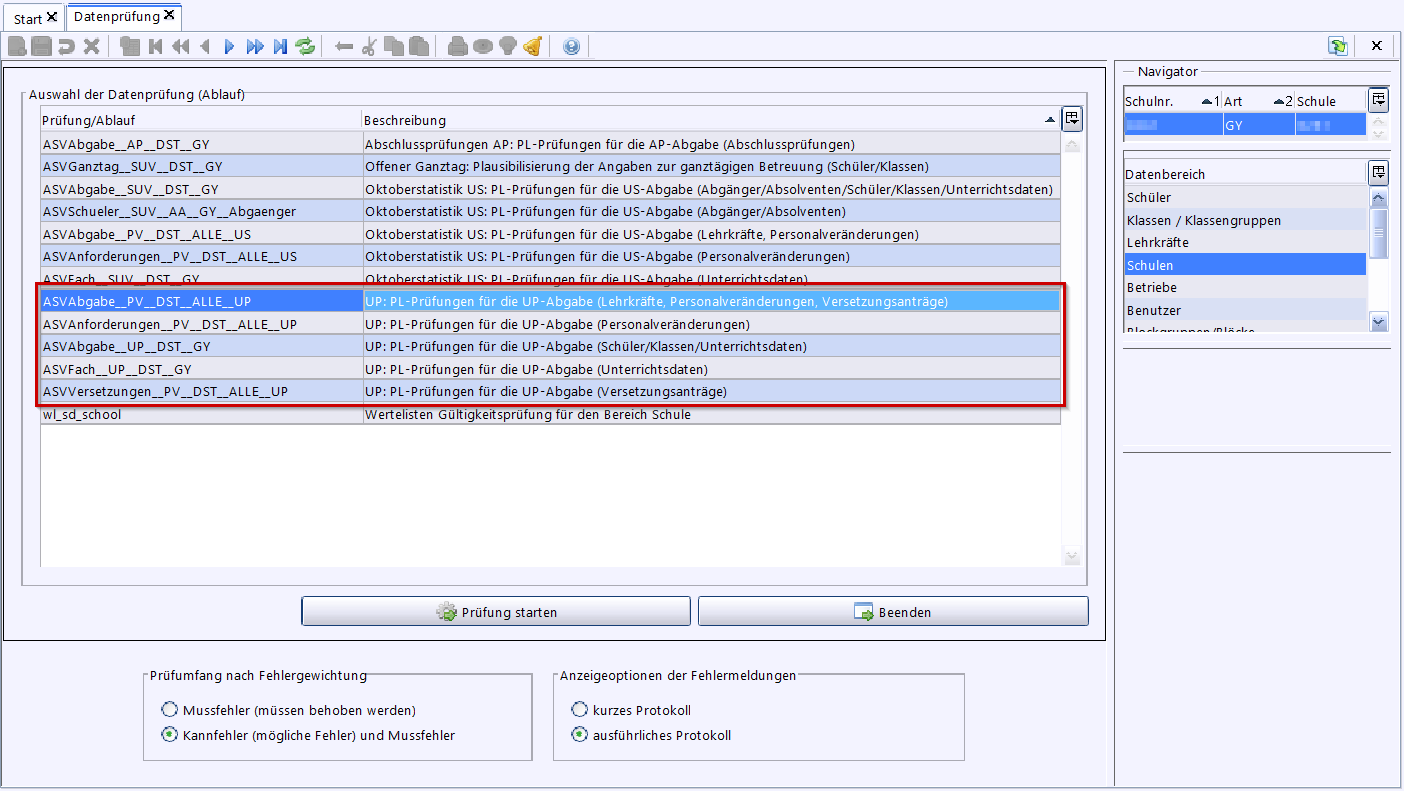The height and width of the screenshot is (791, 1405).
Task: Select the GY row in Navigator
Action: [x=1245, y=125]
